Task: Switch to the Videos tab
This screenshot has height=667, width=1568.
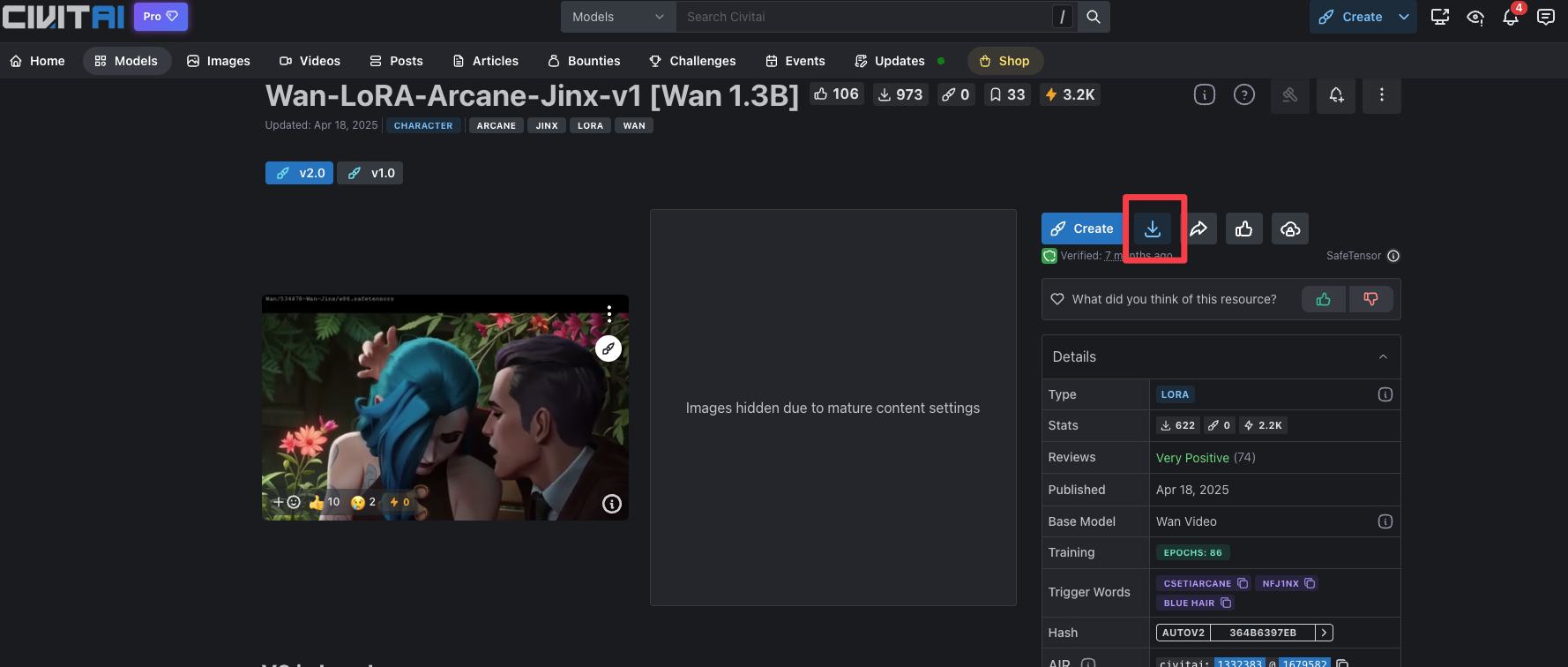Action: pos(310,61)
